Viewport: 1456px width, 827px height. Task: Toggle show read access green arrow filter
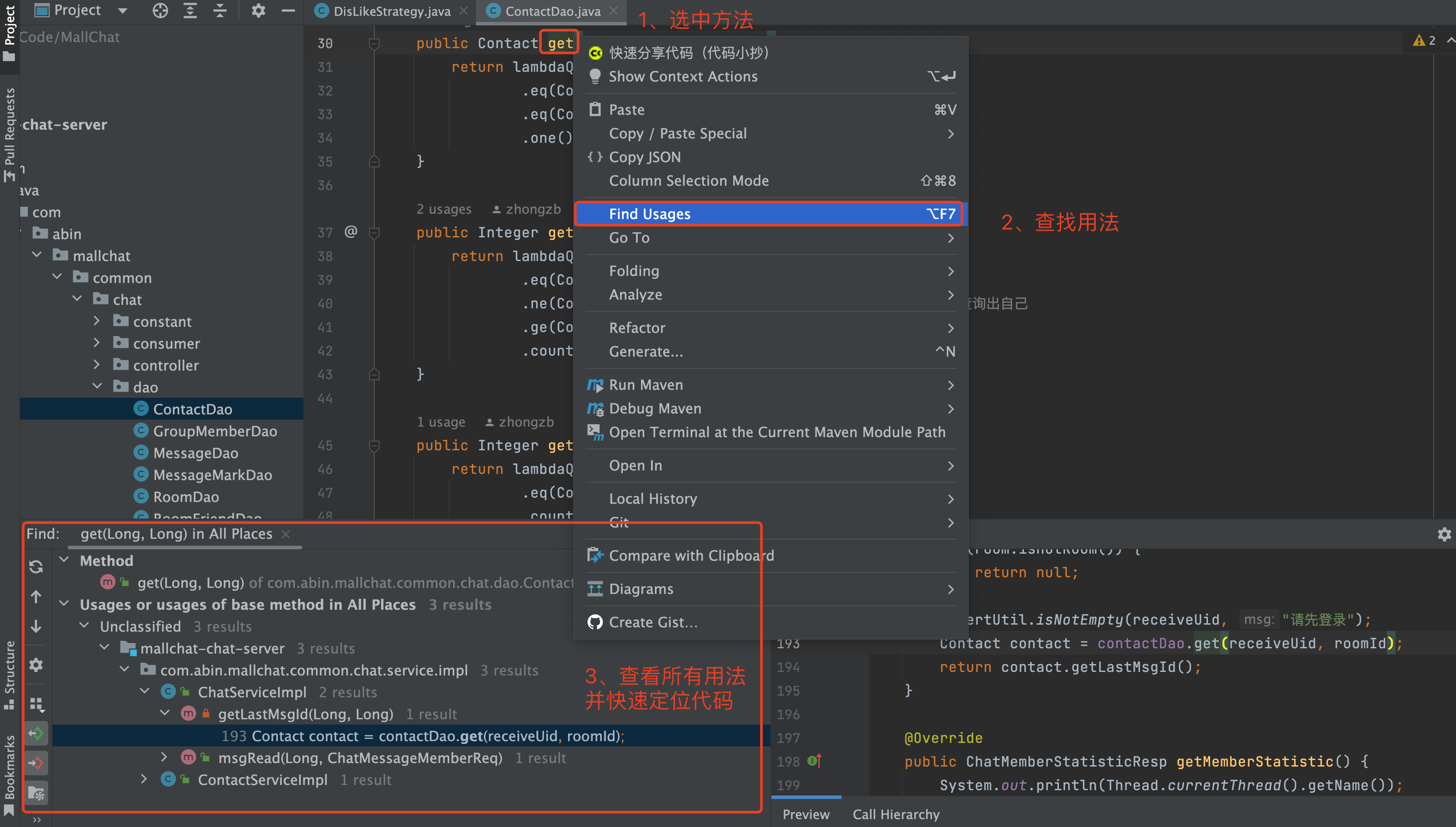(x=36, y=733)
